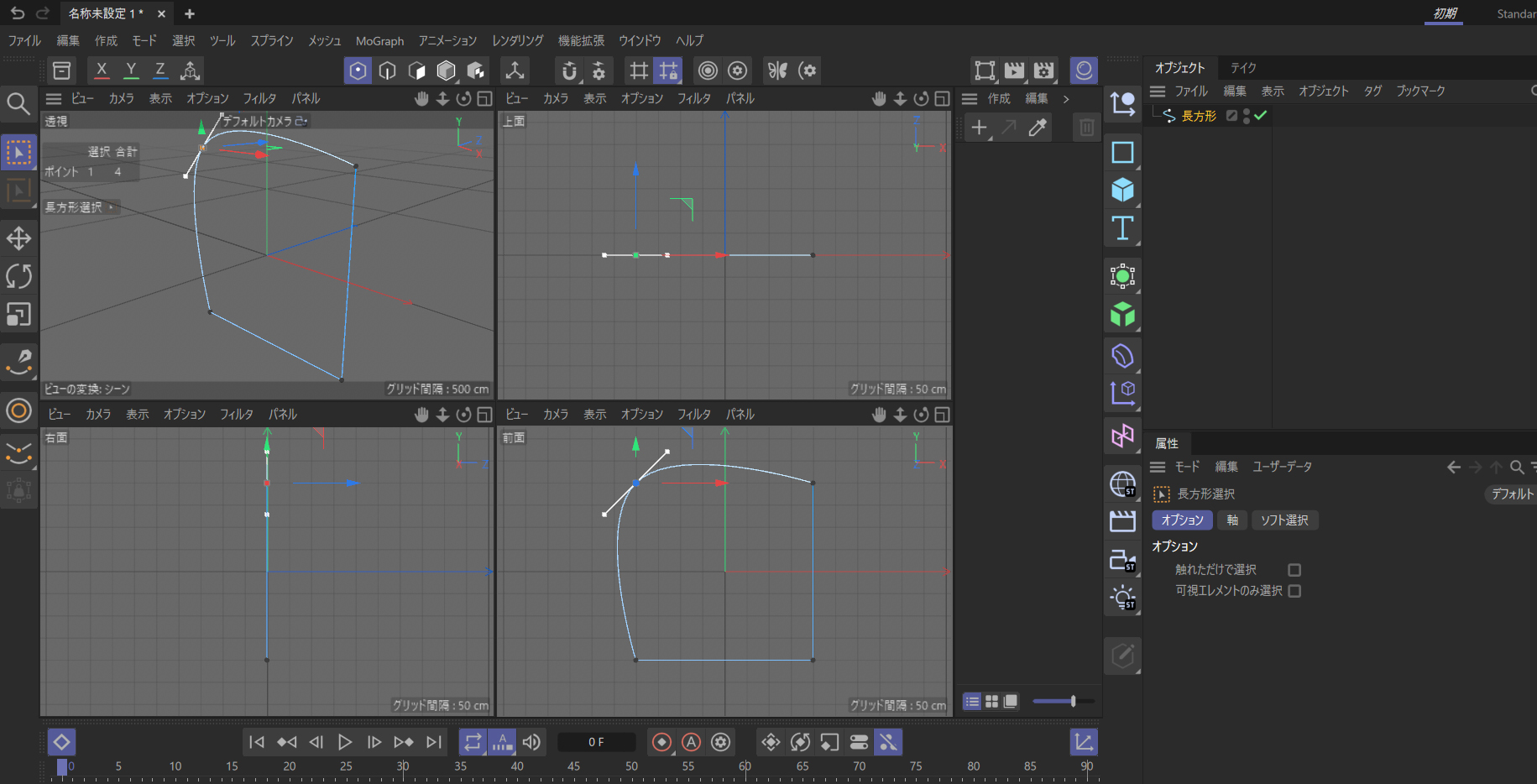
Task: Click the record active objects button
Action: (x=661, y=742)
